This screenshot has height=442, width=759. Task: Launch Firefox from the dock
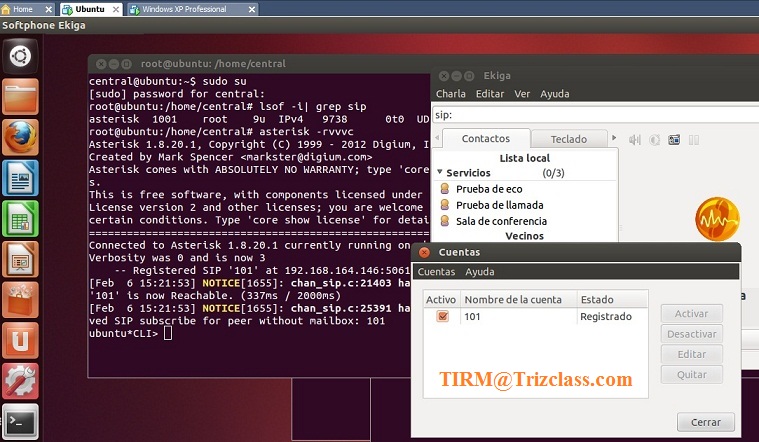click(x=20, y=137)
